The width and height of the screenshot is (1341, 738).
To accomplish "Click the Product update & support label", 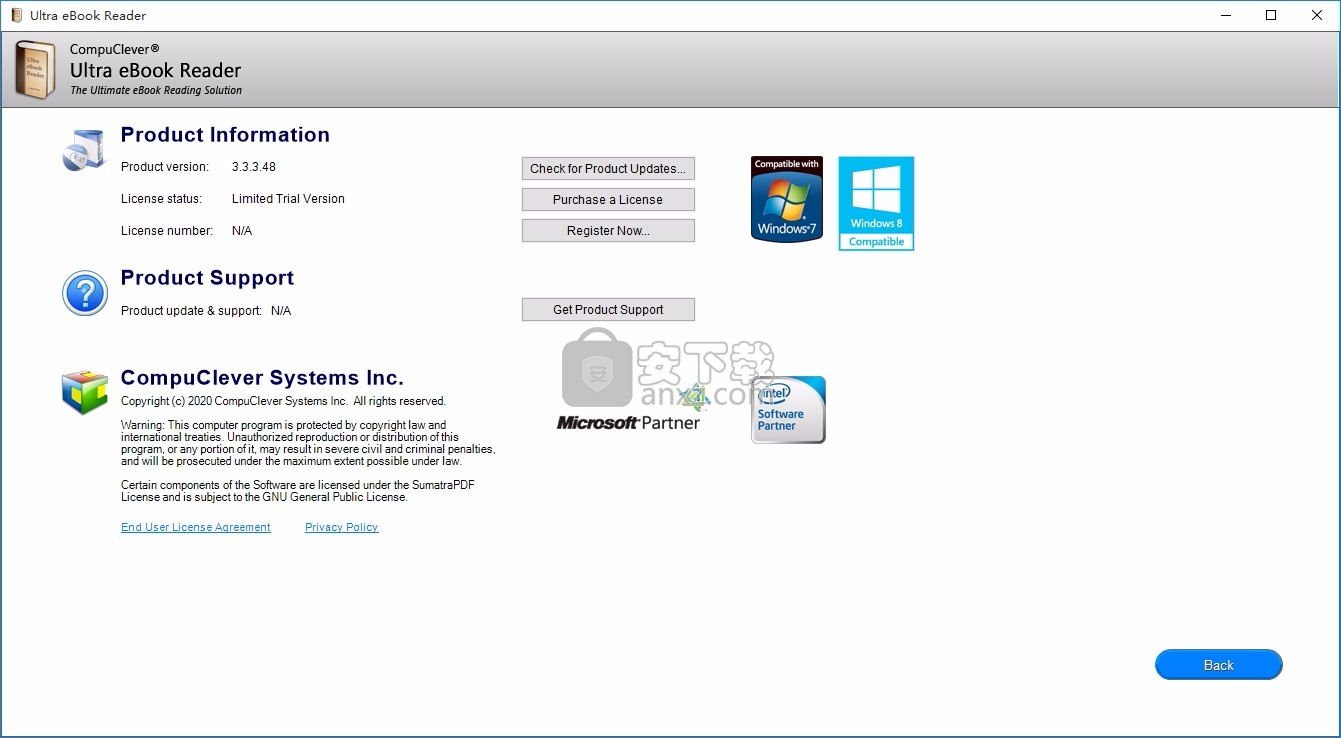I will pyautogui.click(x=191, y=310).
